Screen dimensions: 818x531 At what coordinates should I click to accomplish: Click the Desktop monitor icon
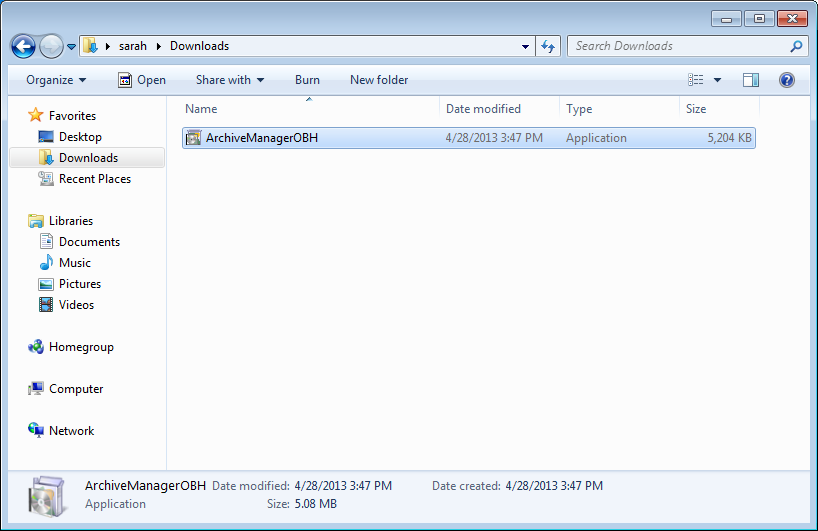46,137
